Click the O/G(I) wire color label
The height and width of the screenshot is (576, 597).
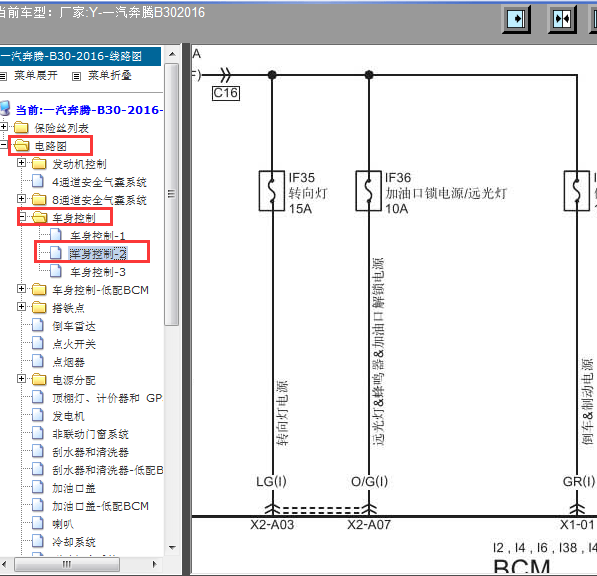[369, 481]
